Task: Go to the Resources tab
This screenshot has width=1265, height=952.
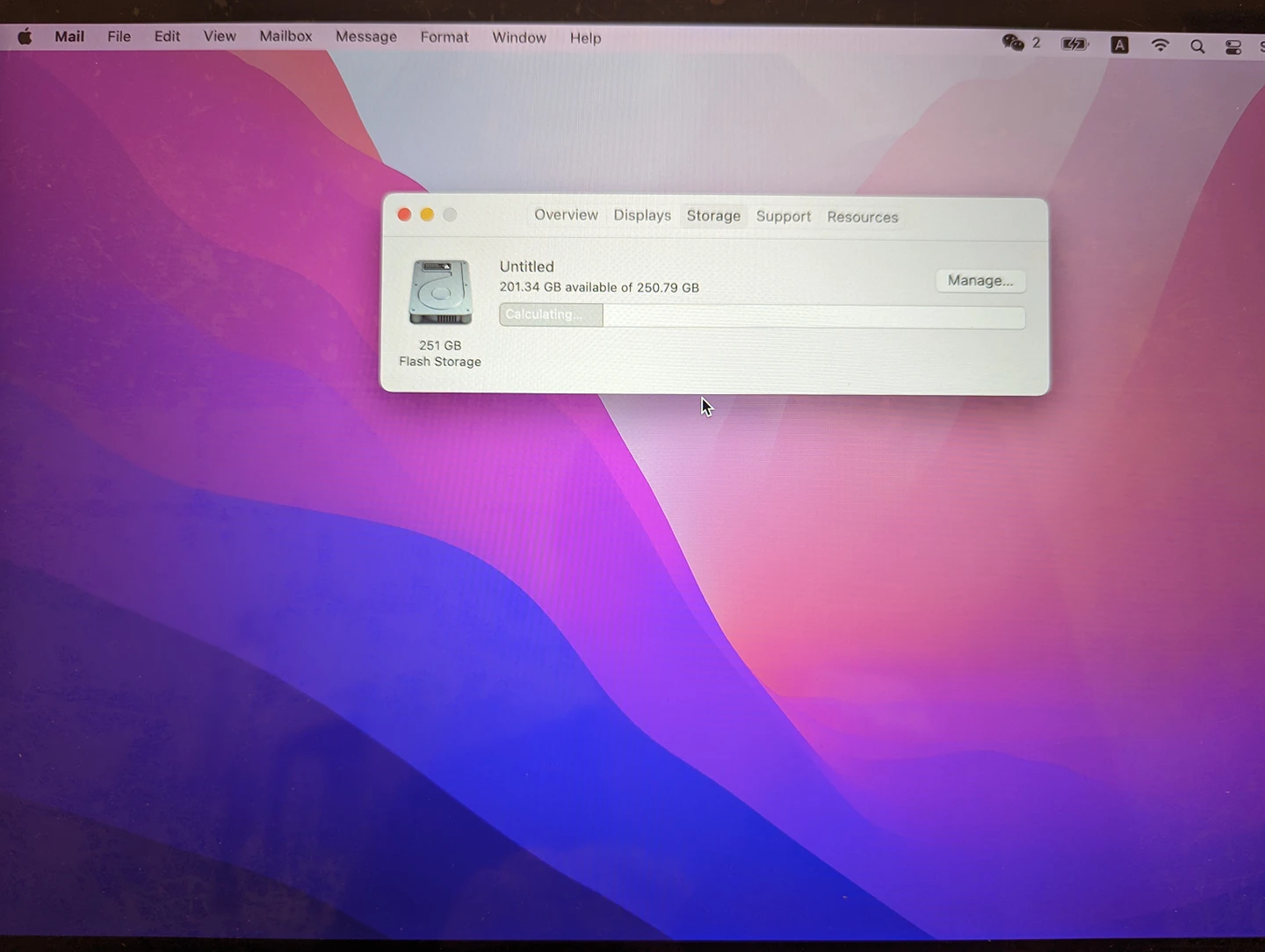Action: click(862, 218)
